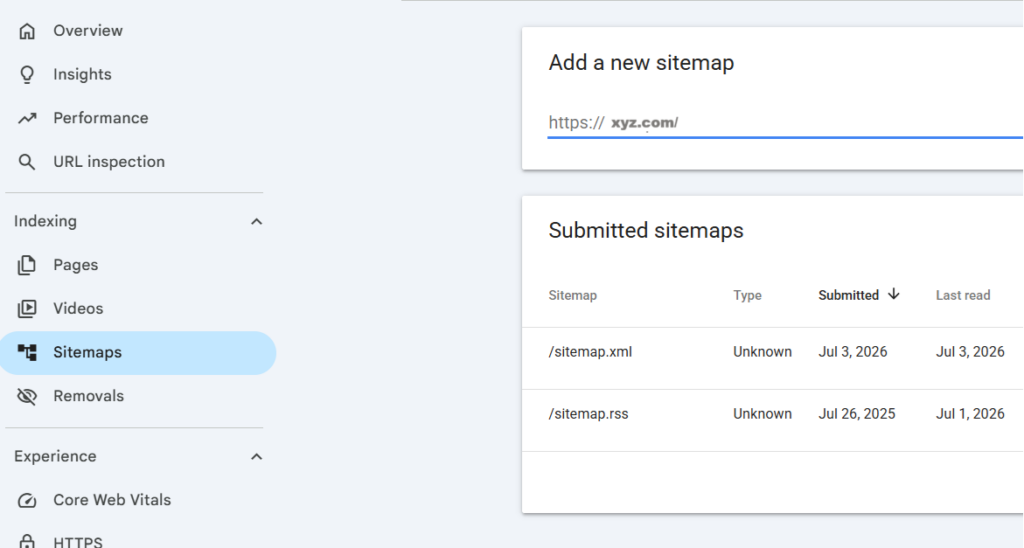
Task: Select the highlighted Sitemaps item
Action: 138,353
